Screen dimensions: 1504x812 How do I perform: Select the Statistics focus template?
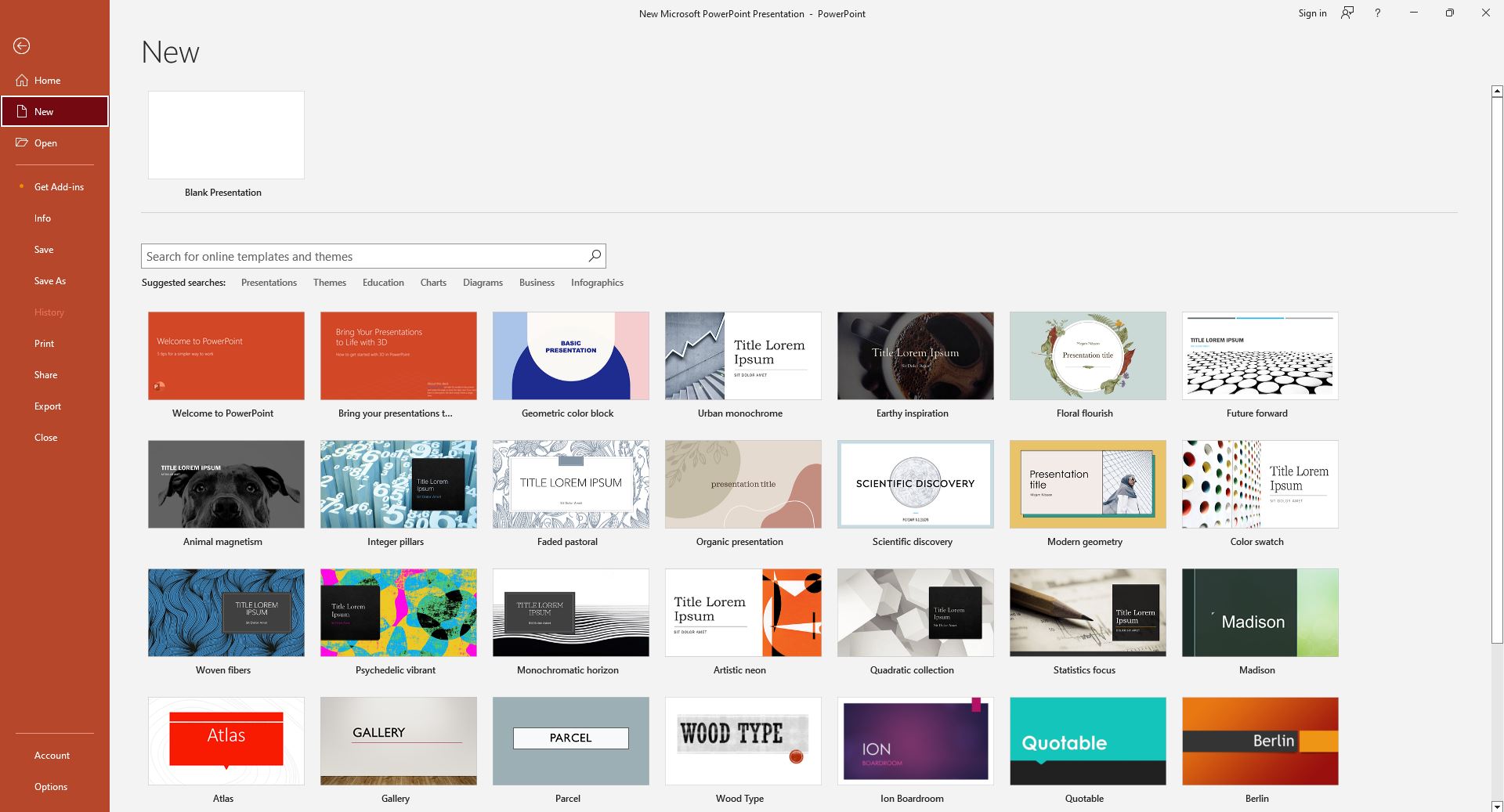(1088, 612)
